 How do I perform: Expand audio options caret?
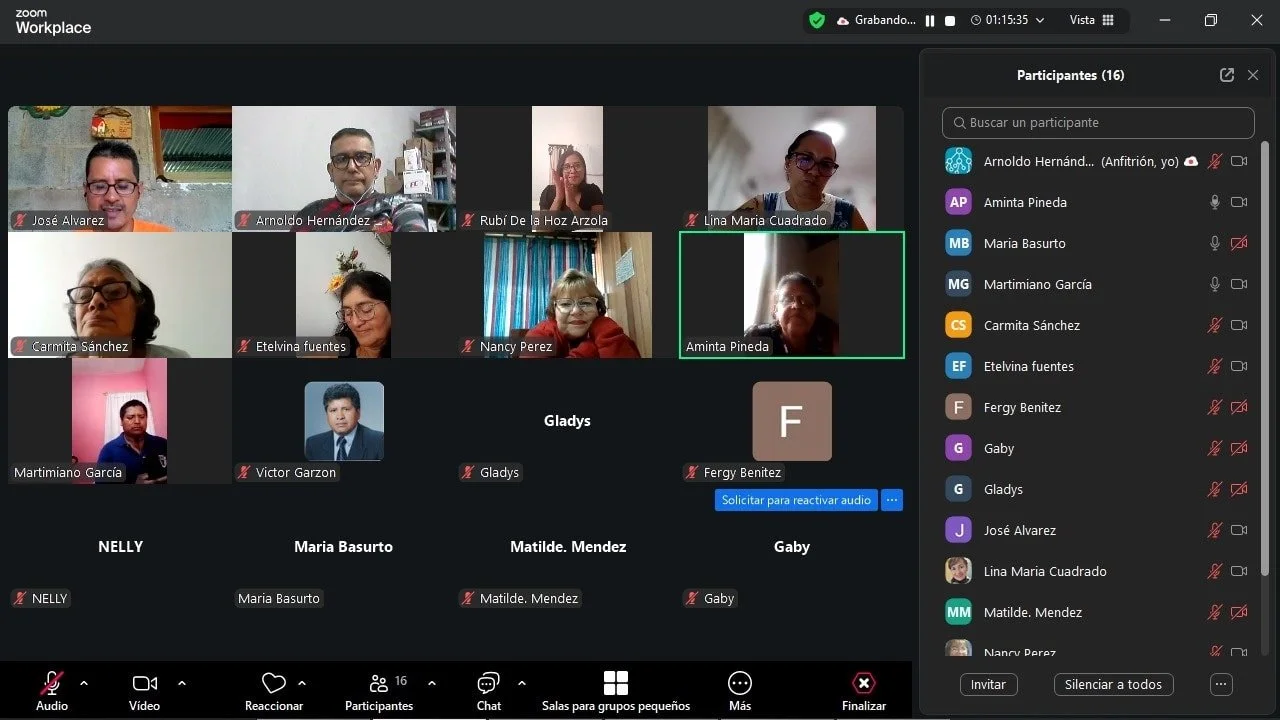[84, 684]
